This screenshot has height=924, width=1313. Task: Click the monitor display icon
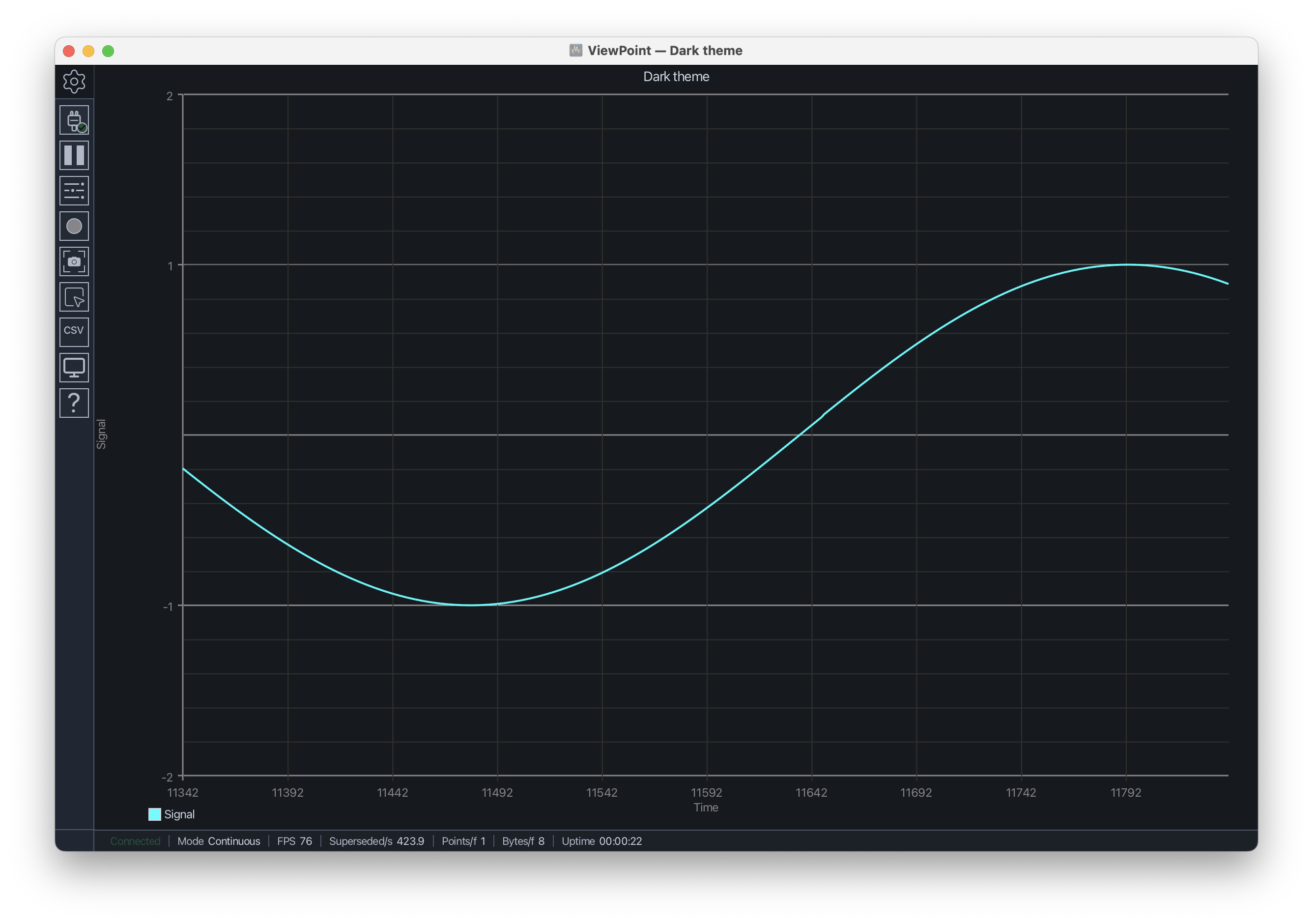tap(74, 368)
